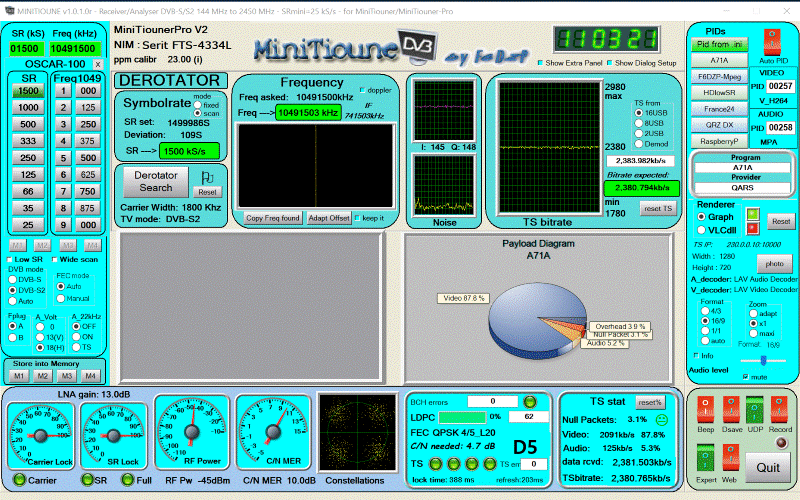Select fixed Symbolrate mode

point(197,105)
